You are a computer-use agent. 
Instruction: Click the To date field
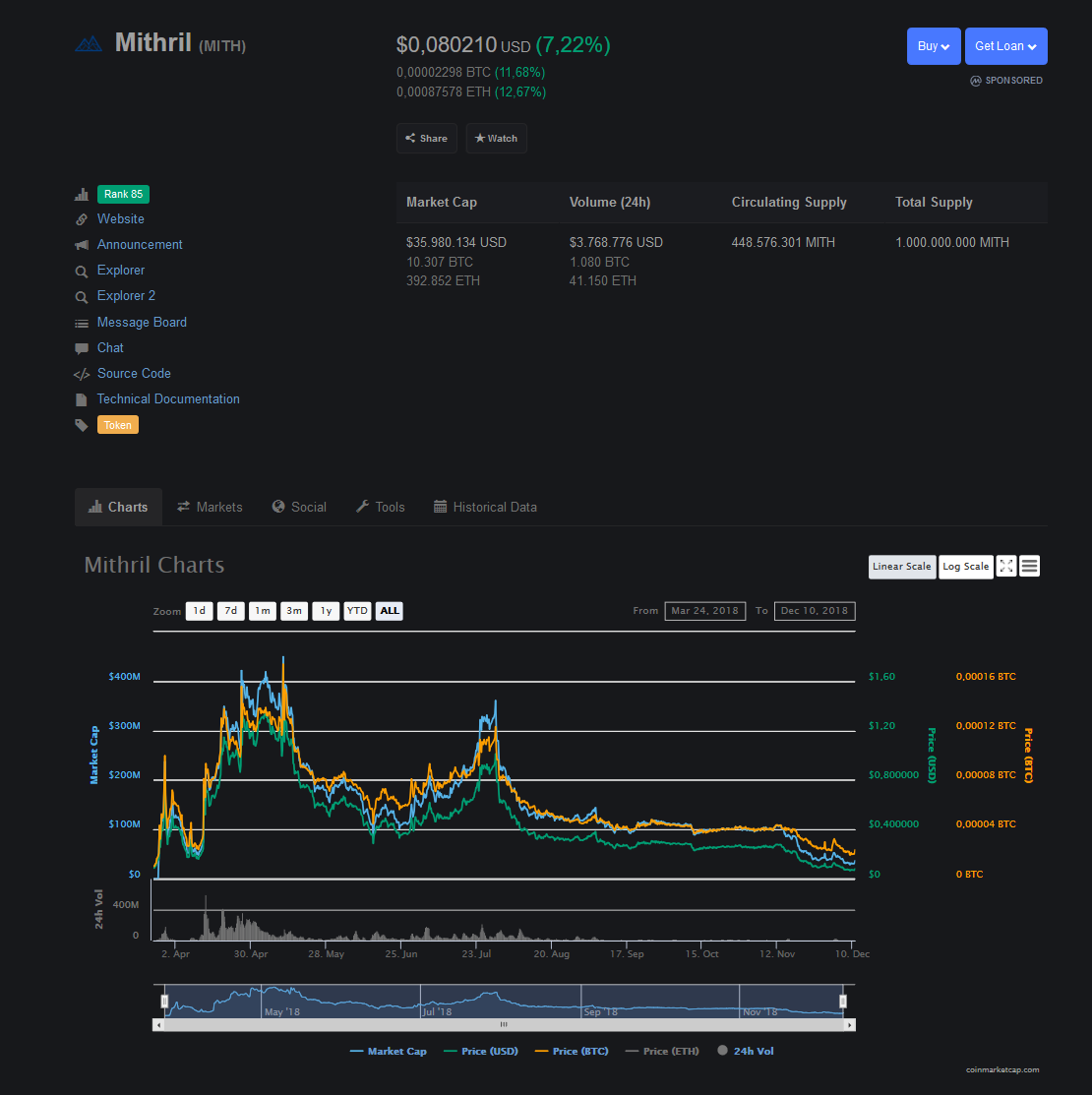point(815,611)
